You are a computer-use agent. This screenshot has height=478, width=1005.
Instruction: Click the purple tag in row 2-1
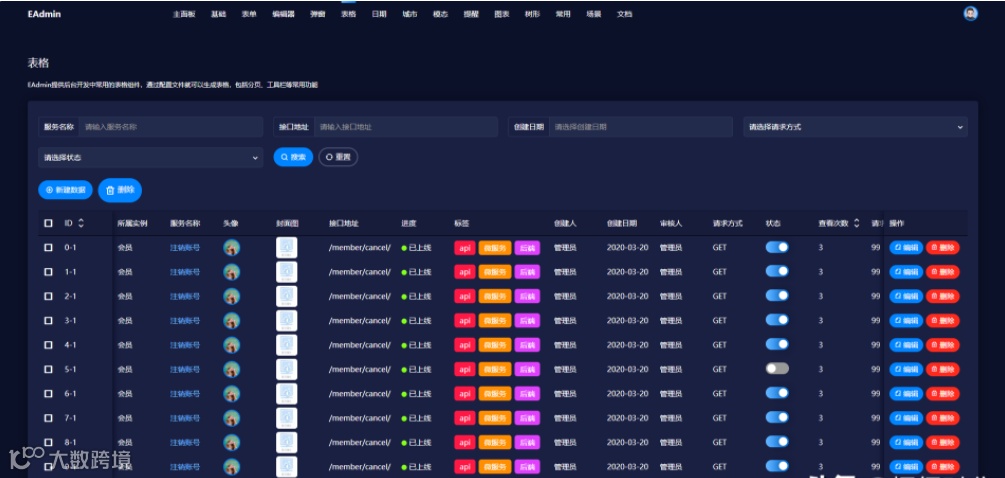[527, 296]
